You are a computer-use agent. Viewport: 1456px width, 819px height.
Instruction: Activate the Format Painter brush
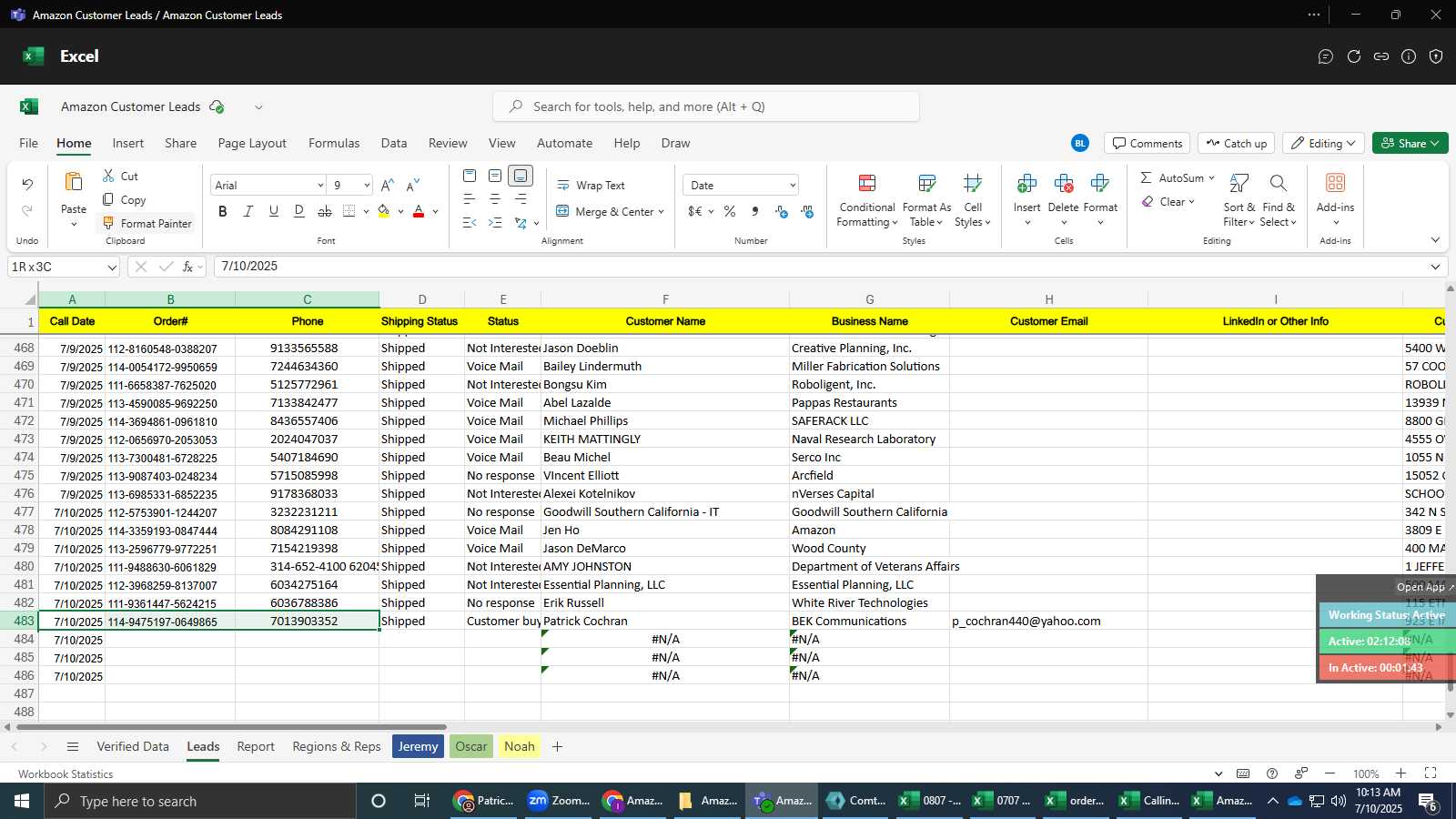click(x=147, y=223)
